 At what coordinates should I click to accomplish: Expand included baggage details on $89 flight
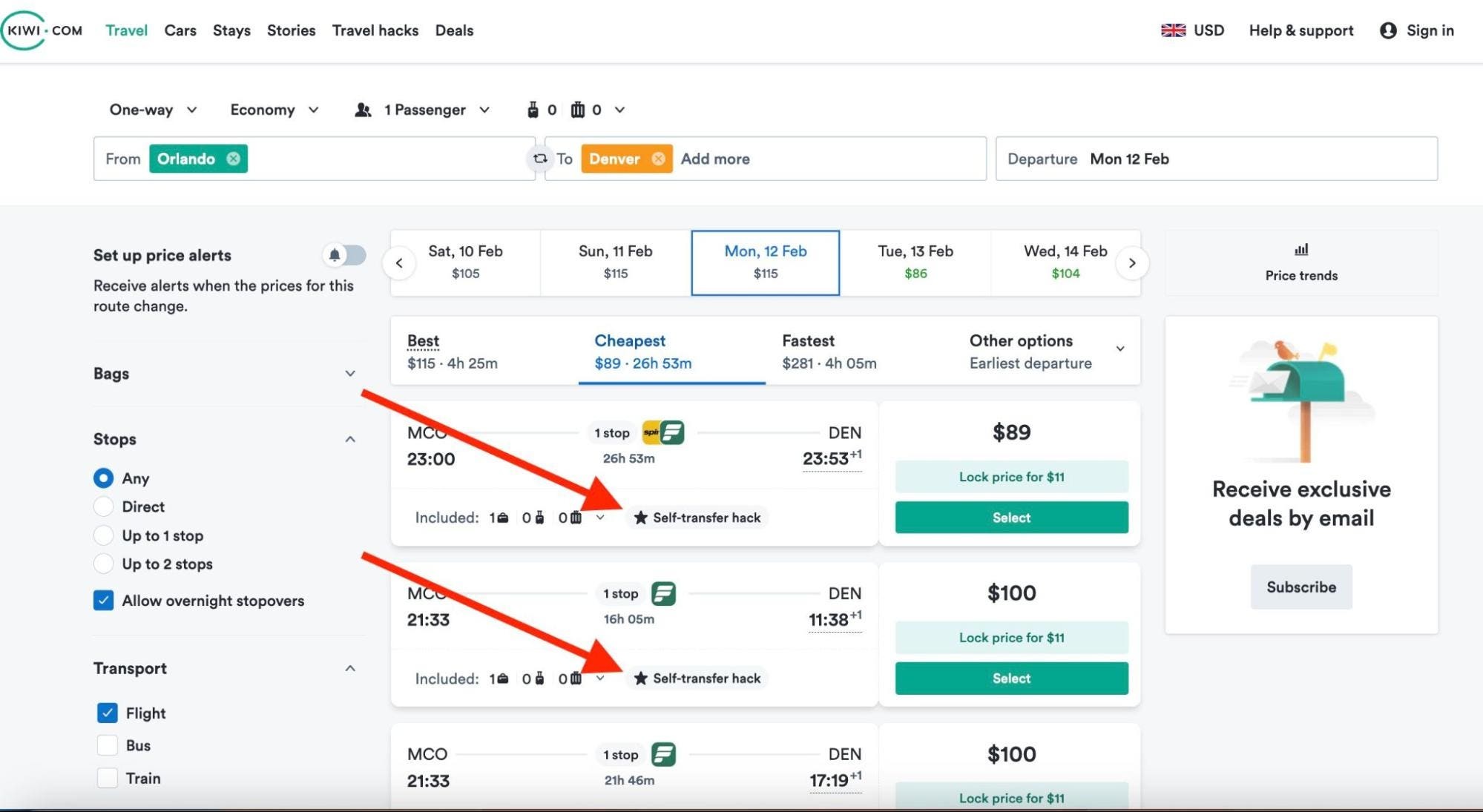(x=600, y=518)
